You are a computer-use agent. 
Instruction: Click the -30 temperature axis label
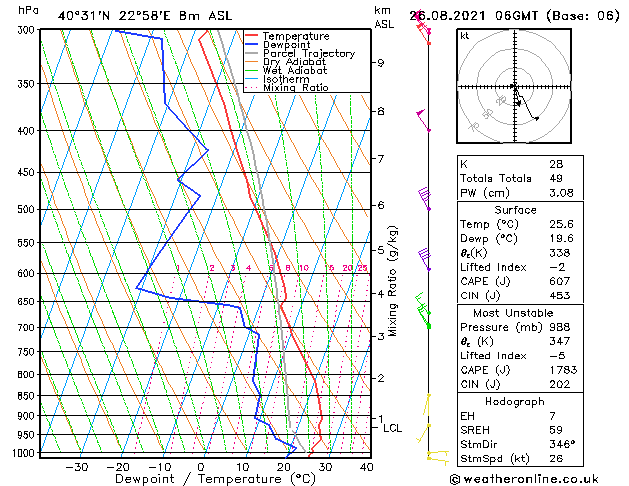(x=77, y=467)
